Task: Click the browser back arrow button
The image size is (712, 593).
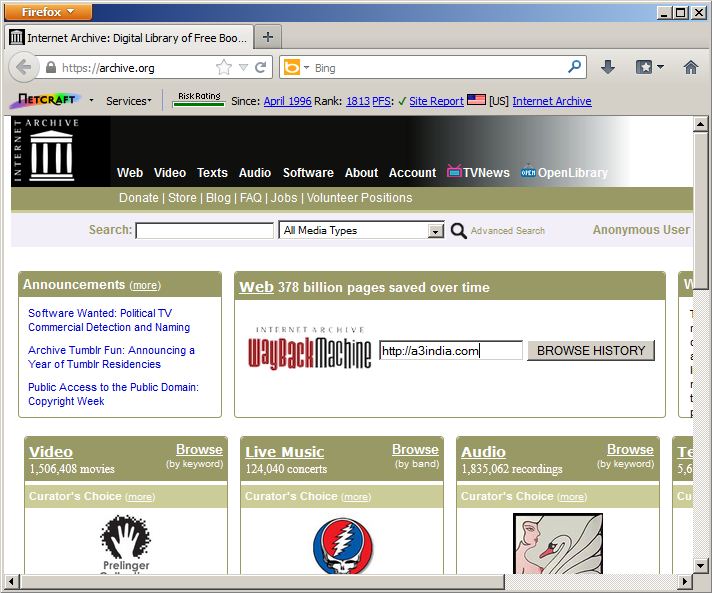Action: (x=24, y=68)
